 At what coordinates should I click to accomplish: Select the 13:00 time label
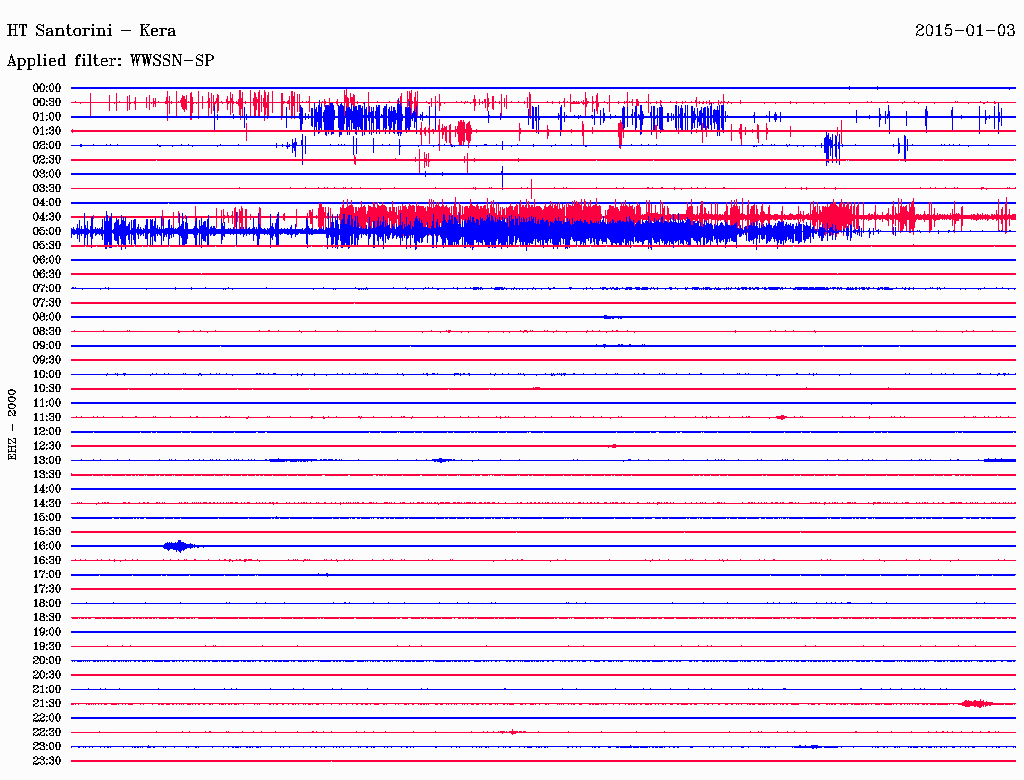coord(47,460)
